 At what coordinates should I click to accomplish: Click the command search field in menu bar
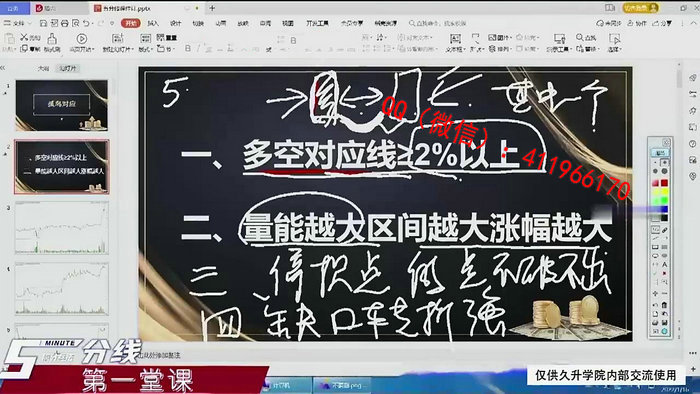tap(438, 23)
